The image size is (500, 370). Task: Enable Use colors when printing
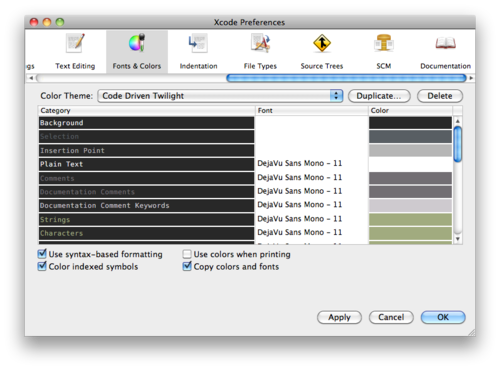click(187, 254)
